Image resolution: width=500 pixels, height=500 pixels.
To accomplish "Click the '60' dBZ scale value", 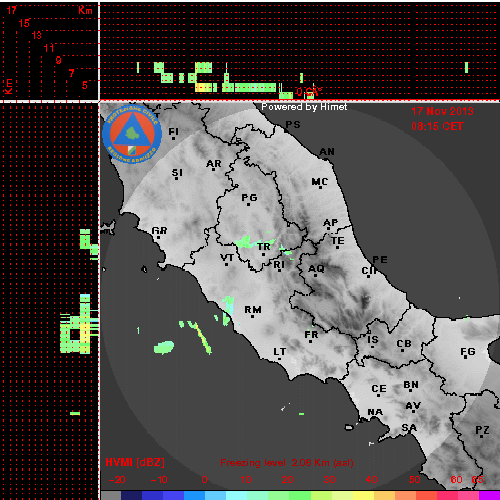I will (x=456, y=480).
